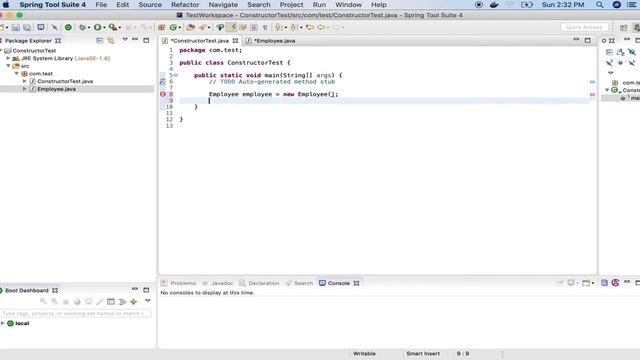Image resolution: width=640 pixels, height=360 pixels.
Task: Switch to the *ConstructorTest.java editor tab
Action: coord(200,41)
